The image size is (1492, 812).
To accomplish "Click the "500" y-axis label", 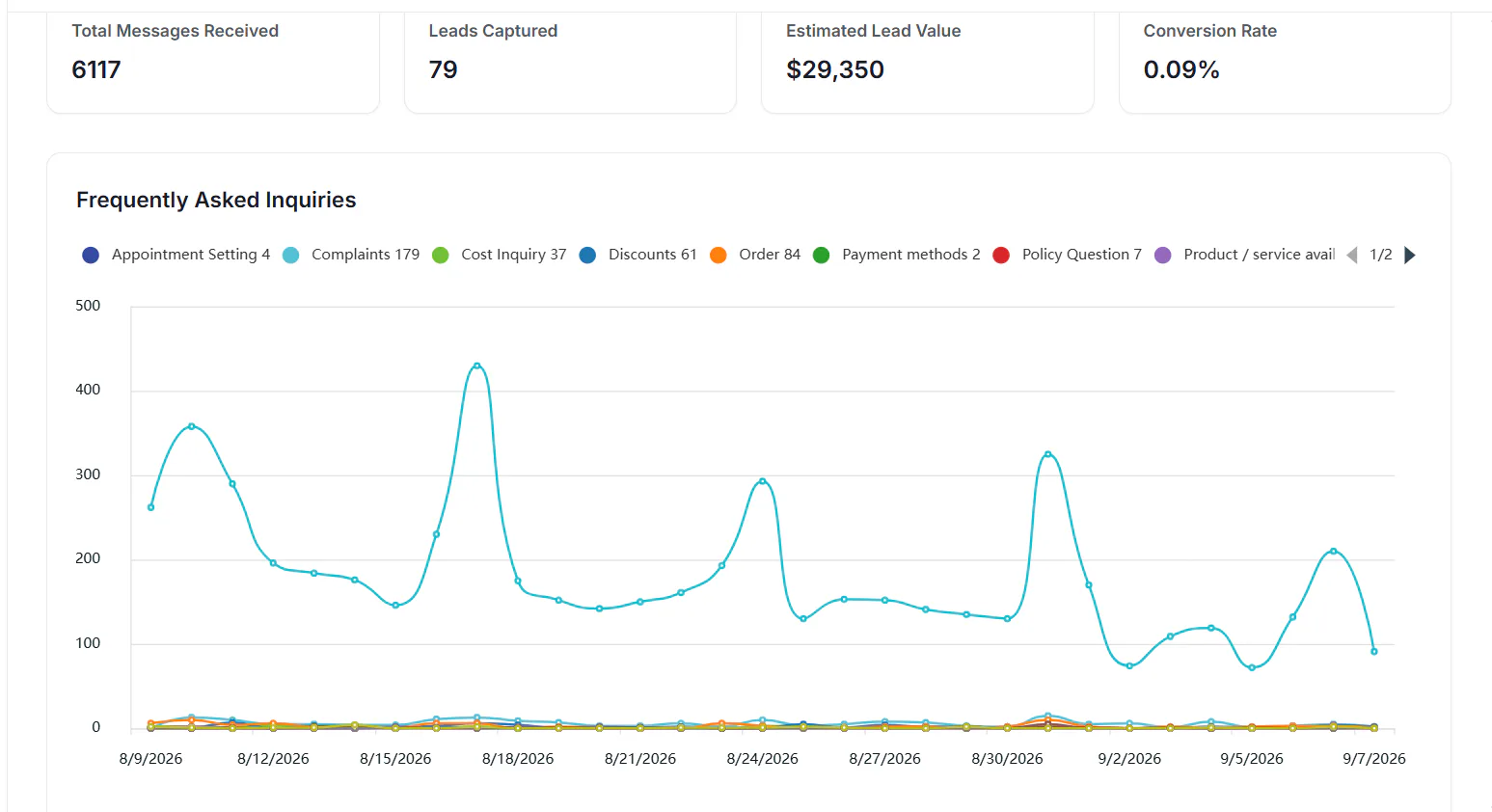I will point(88,306).
